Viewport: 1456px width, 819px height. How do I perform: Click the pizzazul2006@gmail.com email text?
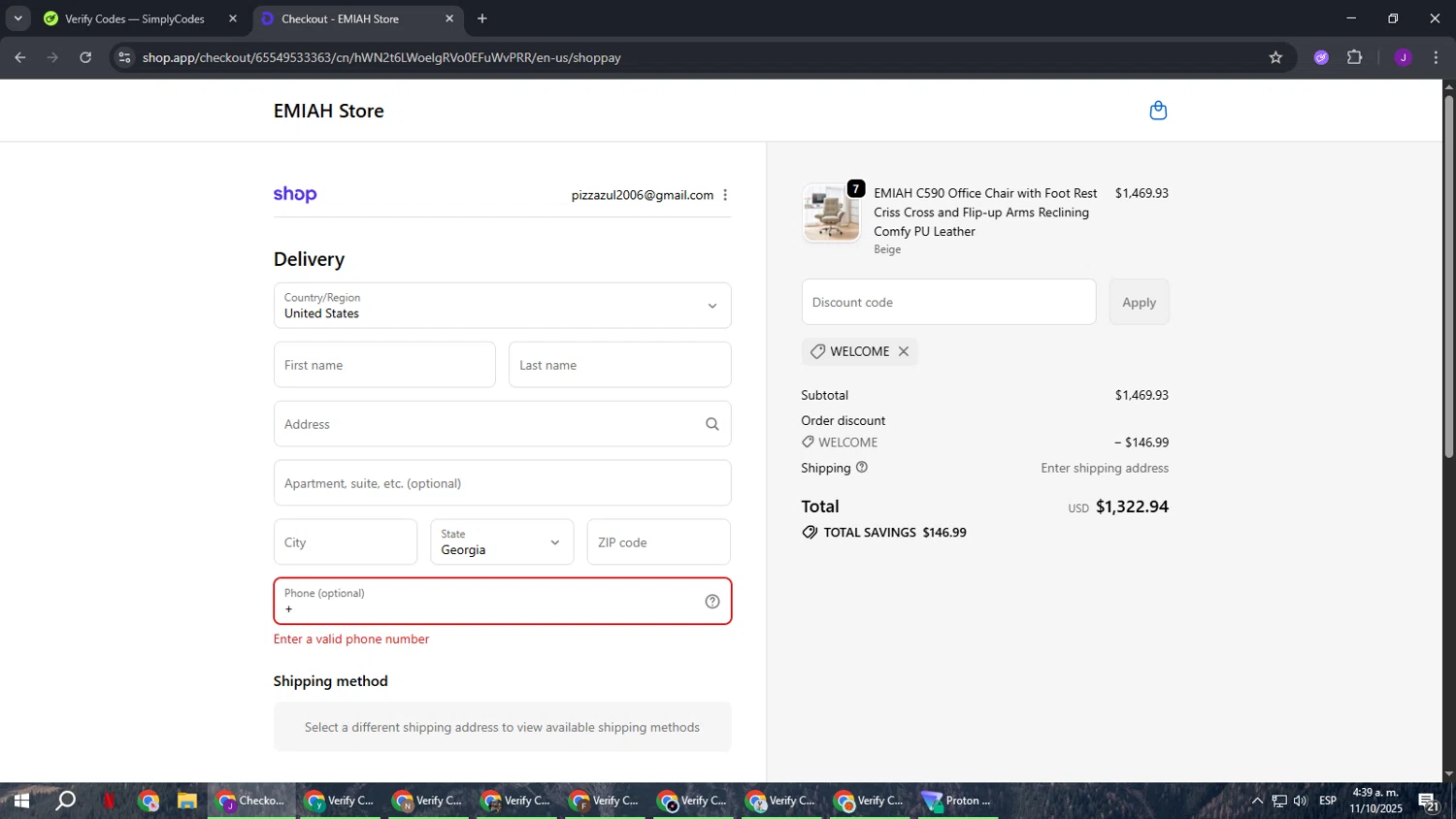[x=643, y=195]
